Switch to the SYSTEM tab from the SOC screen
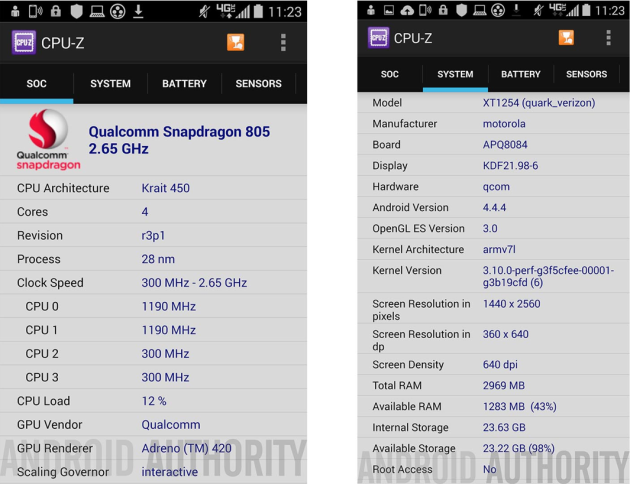 coord(110,84)
